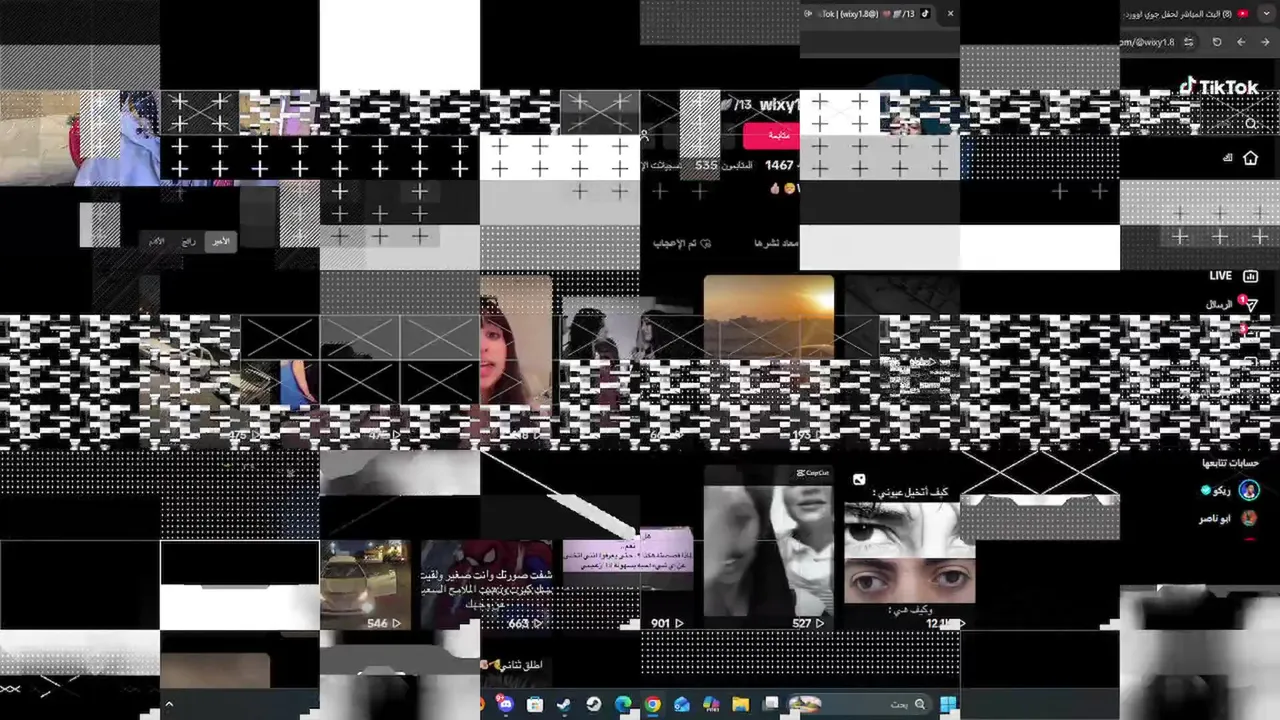Click browser forward arrow
Image resolution: width=1280 pixels, height=720 pixels.
[1265, 42]
